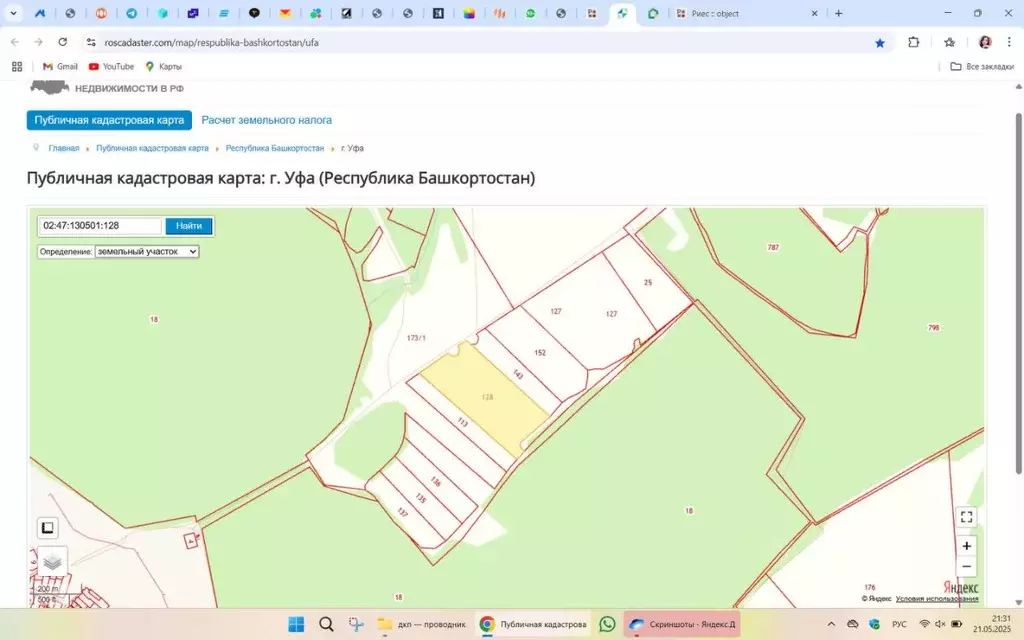Image resolution: width=1024 pixels, height=640 pixels.
Task: Open WhatsApp from the taskbar
Action: tap(607, 624)
